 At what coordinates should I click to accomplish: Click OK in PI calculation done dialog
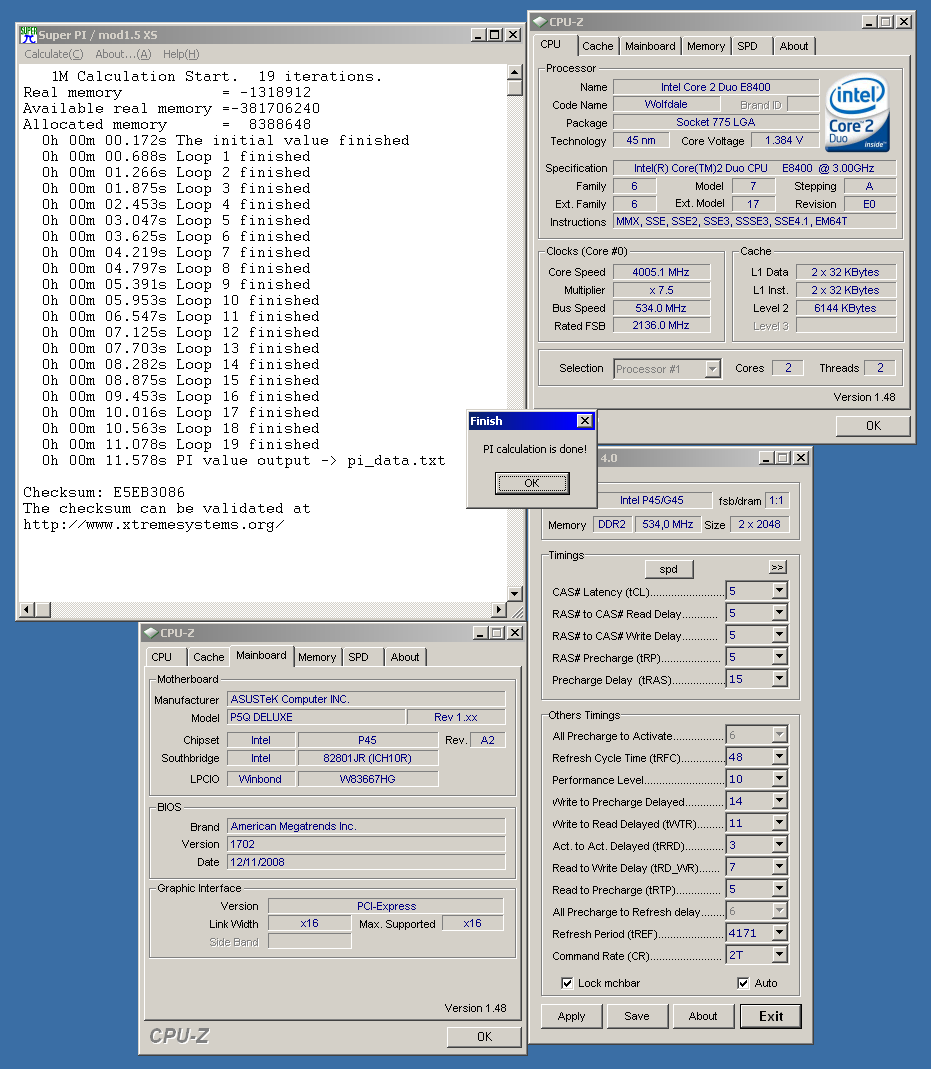[x=532, y=483]
